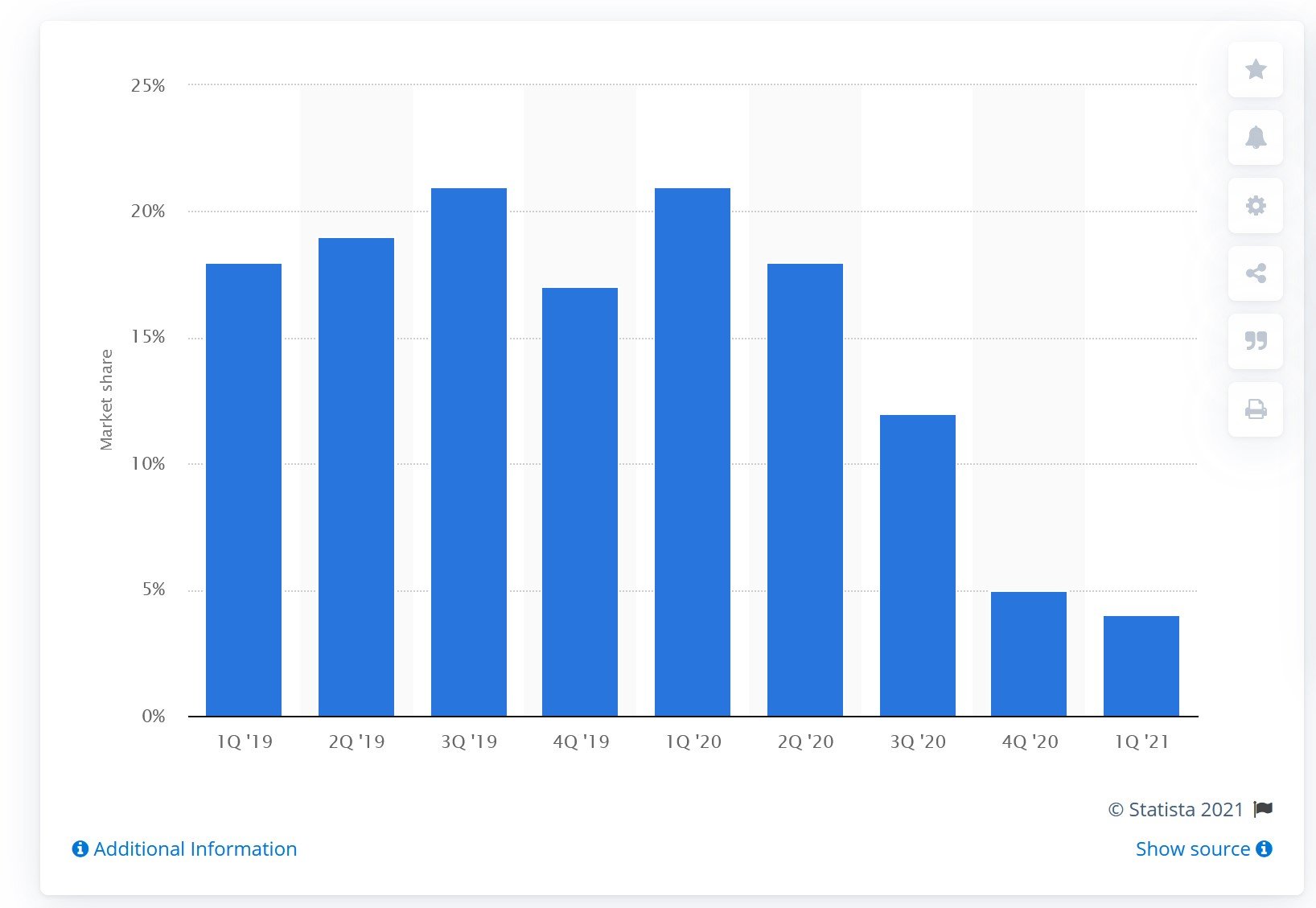Click the 1Q '21 bar
Screen dimensions: 1316x908
click(x=1141, y=666)
